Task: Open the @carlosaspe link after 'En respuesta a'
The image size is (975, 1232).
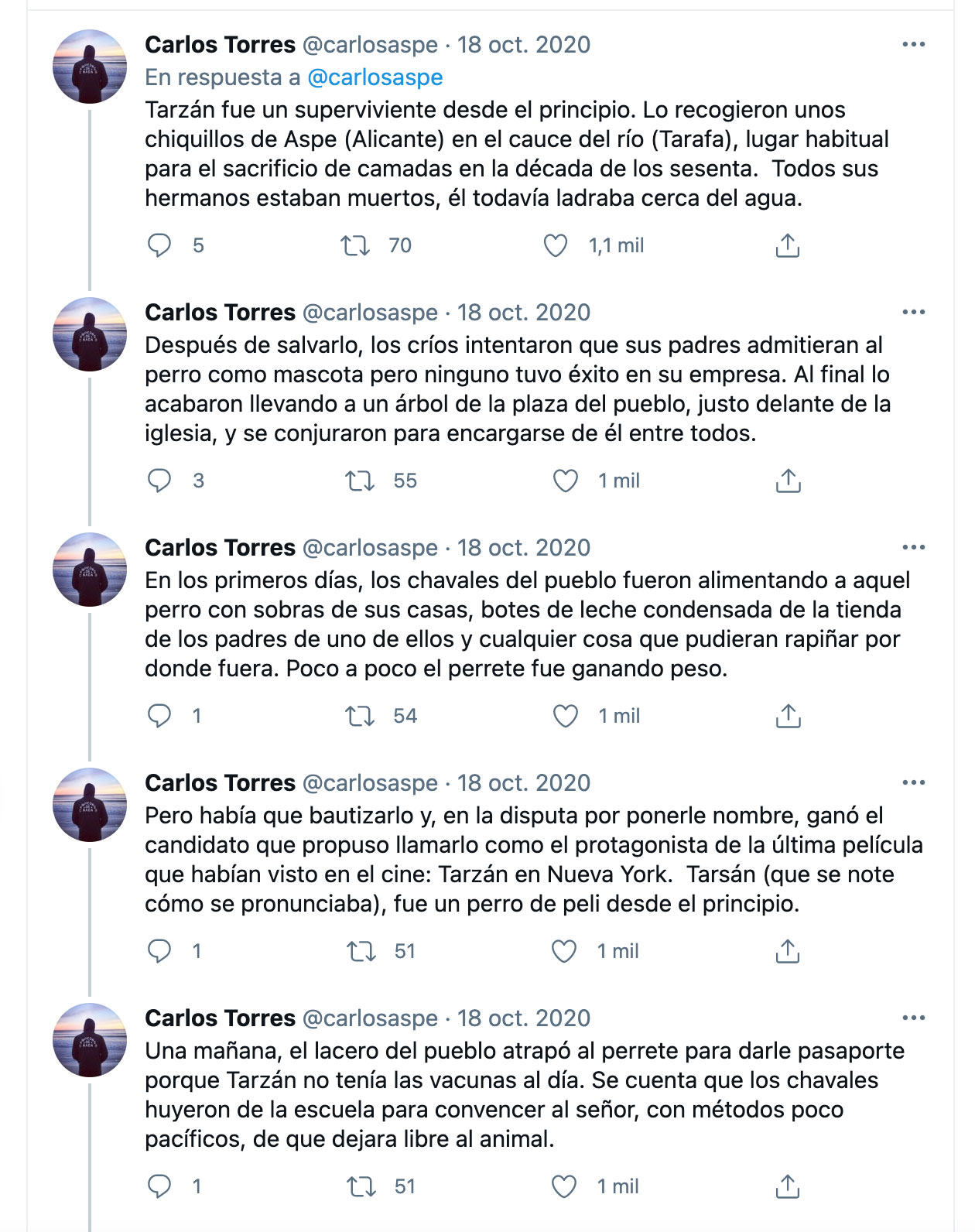Action: 375,77
